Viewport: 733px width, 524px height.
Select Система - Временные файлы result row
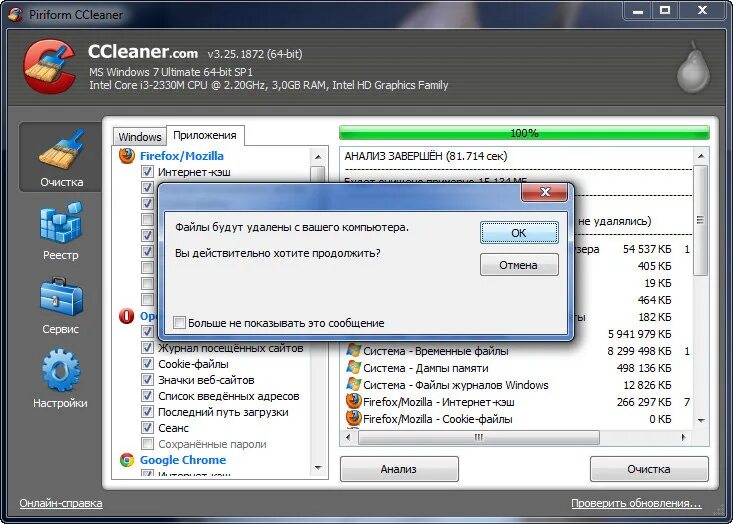click(518, 351)
